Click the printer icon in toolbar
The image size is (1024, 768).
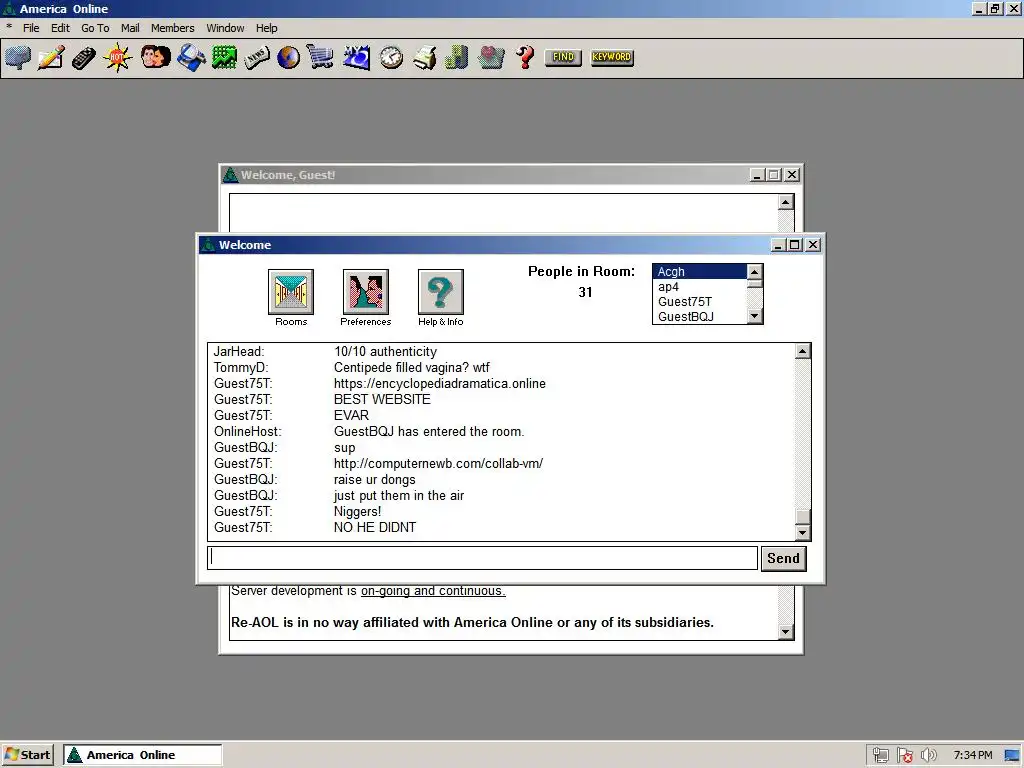(x=424, y=57)
